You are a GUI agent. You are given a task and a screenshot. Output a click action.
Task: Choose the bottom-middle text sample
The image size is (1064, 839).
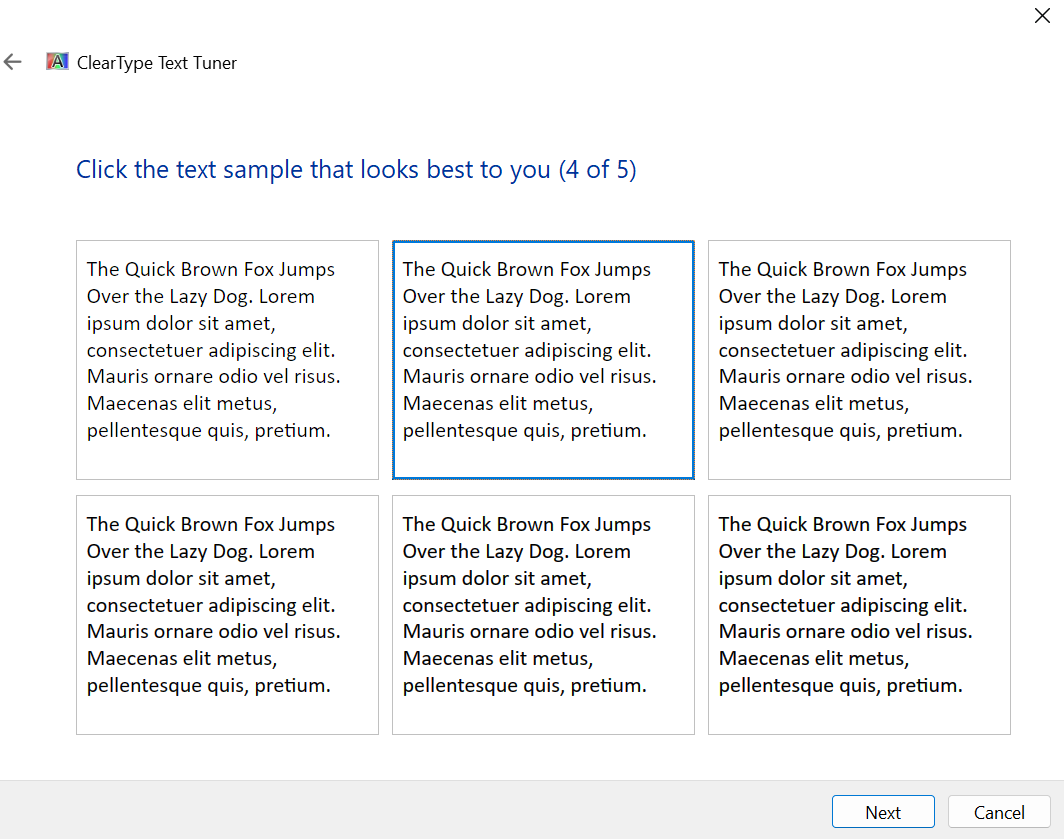point(543,614)
